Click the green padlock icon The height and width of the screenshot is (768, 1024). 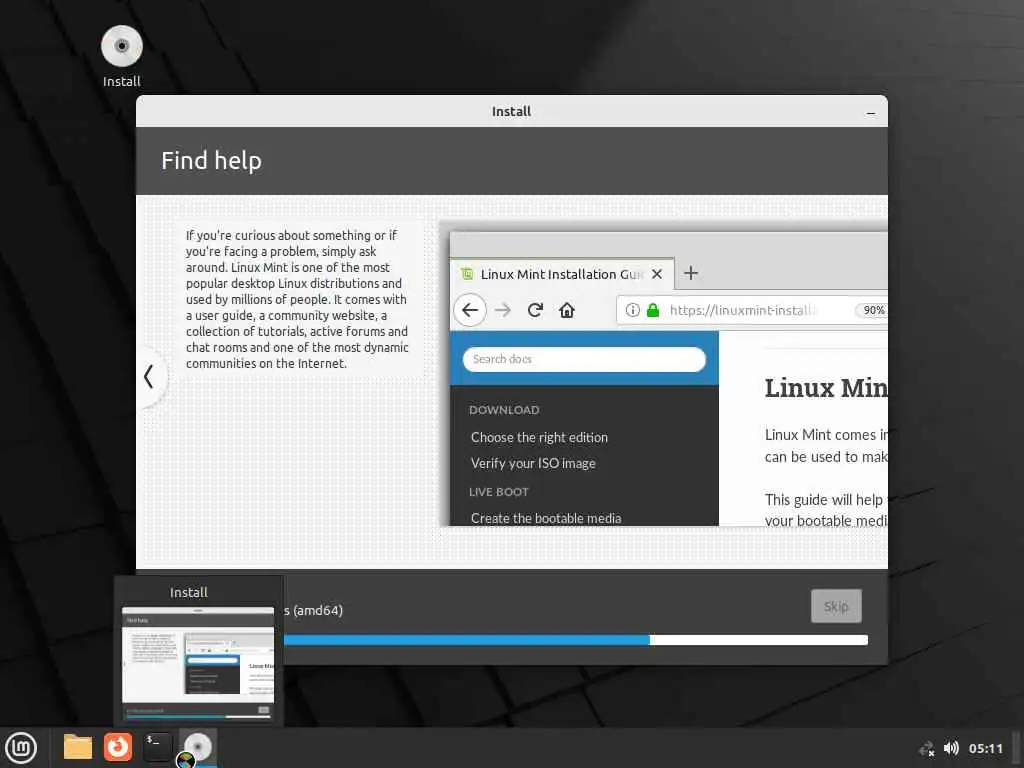coord(652,310)
